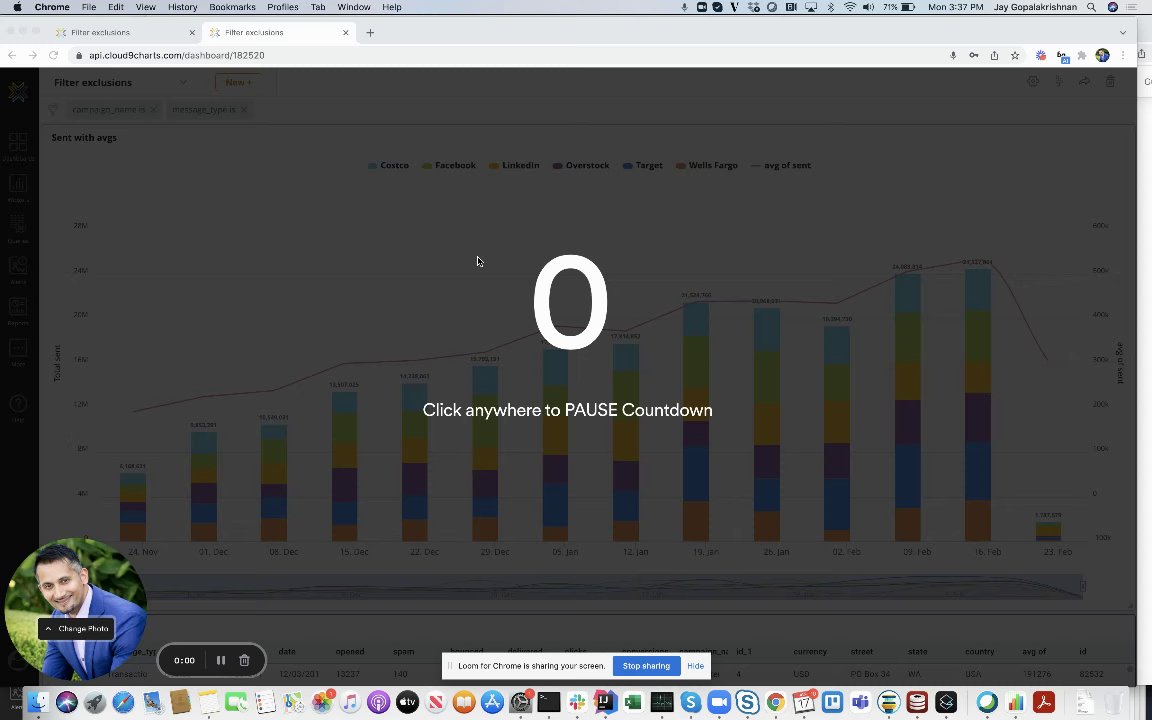Open Chrome three-dot menu
Screen dimensions: 1152x720
point(1123,55)
